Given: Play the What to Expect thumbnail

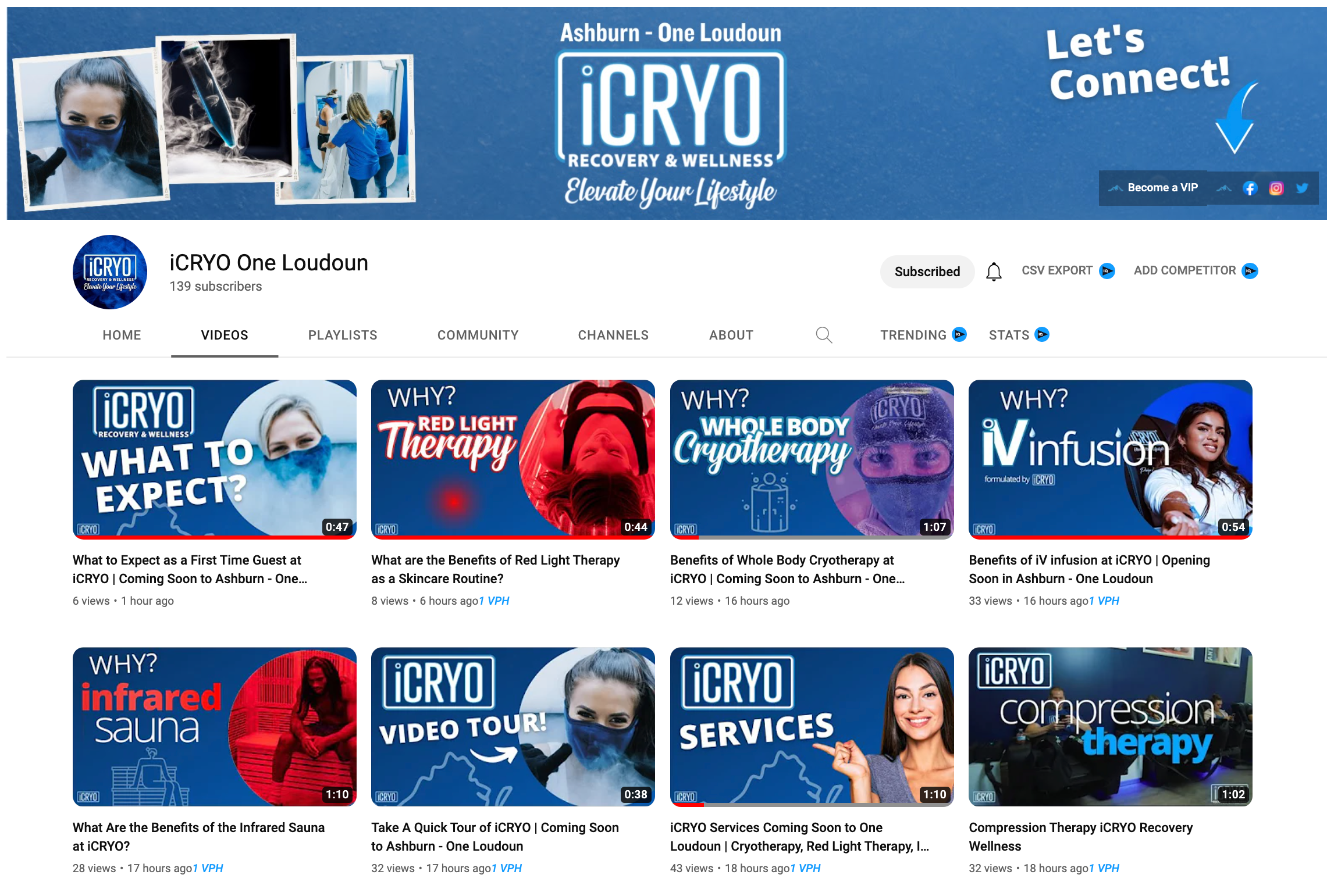Looking at the screenshot, I should [215, 459].
